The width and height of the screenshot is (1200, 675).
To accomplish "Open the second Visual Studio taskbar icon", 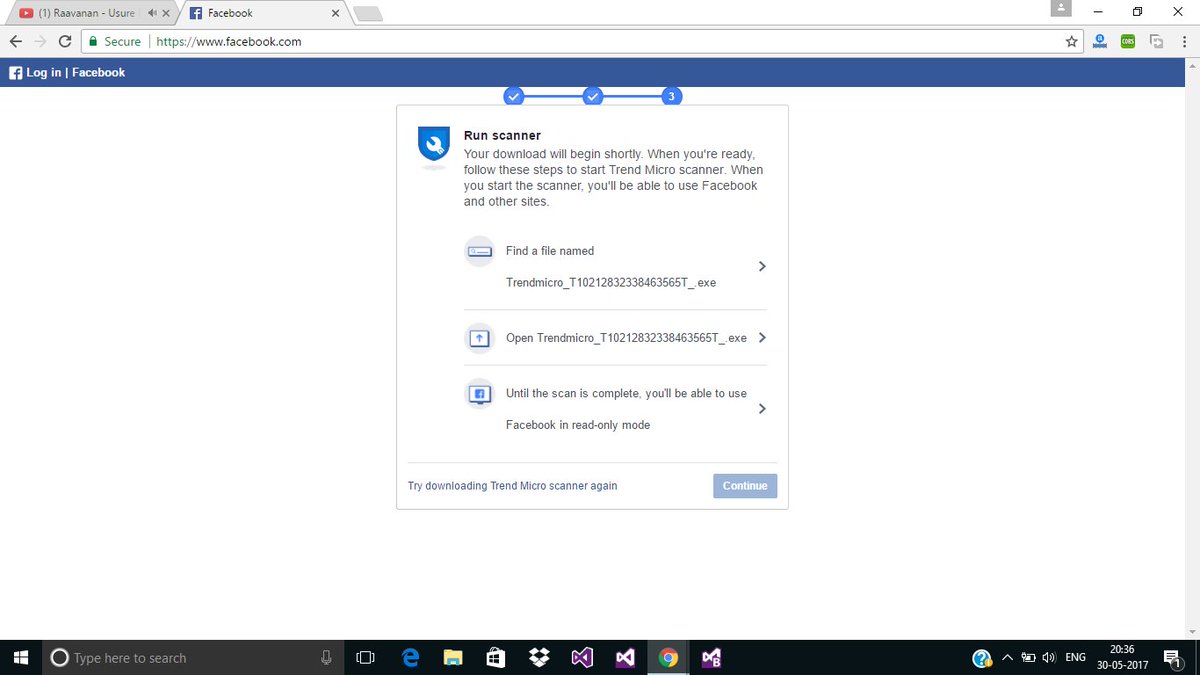I will (625, 658).
